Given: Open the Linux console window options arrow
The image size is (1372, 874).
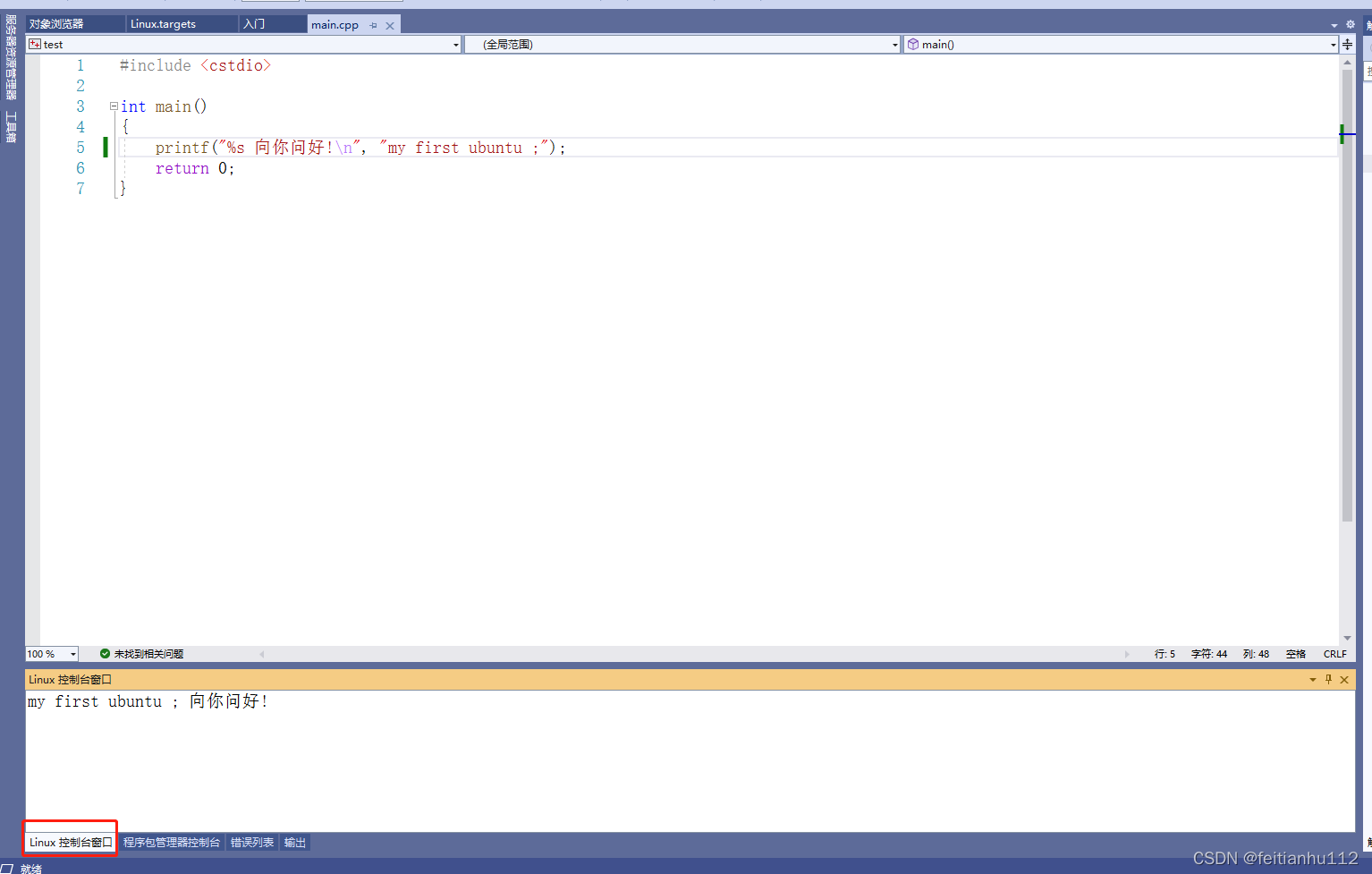Looking at the screenshot, I should (1313, 680).
